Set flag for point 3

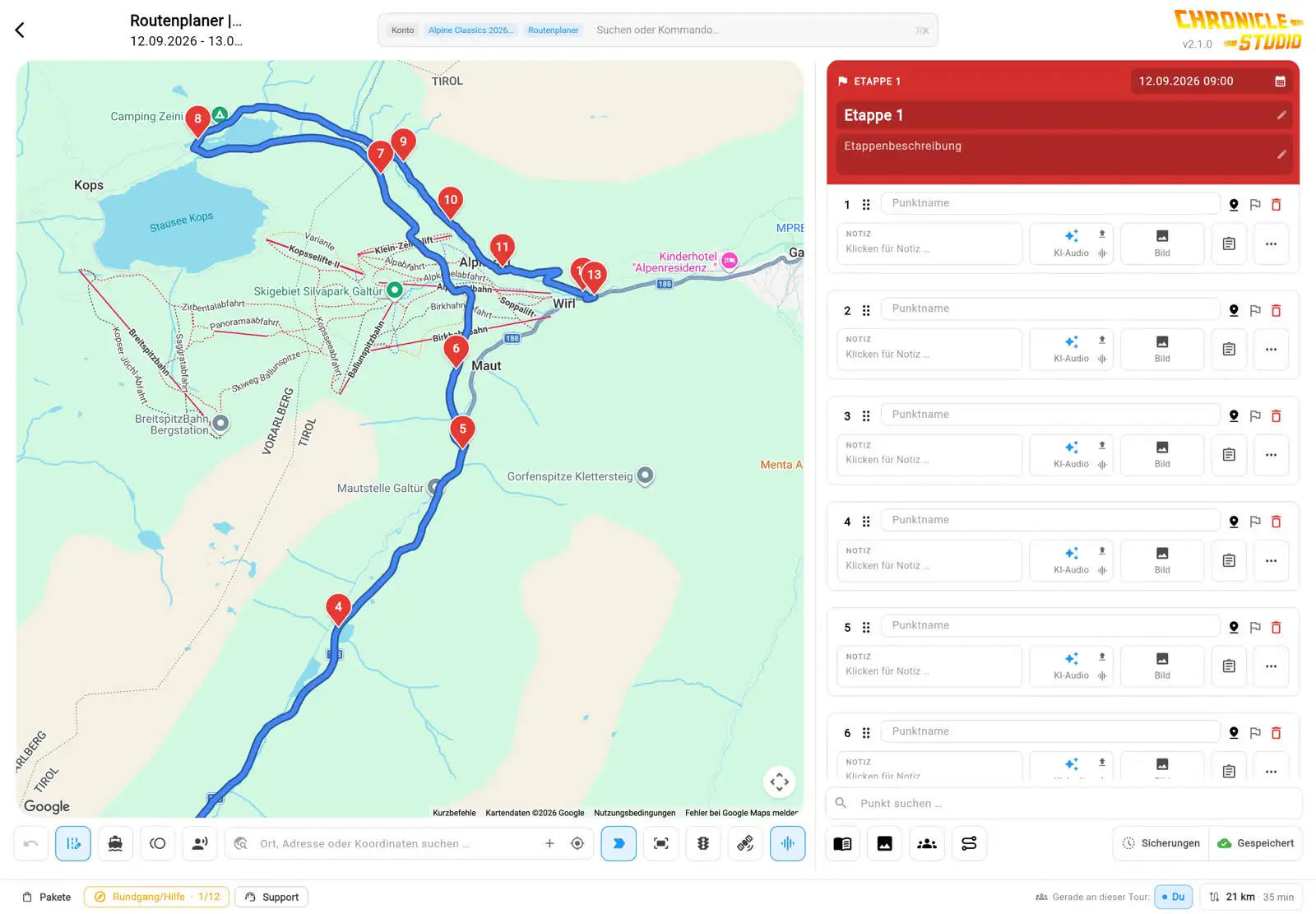point(1255,416)
